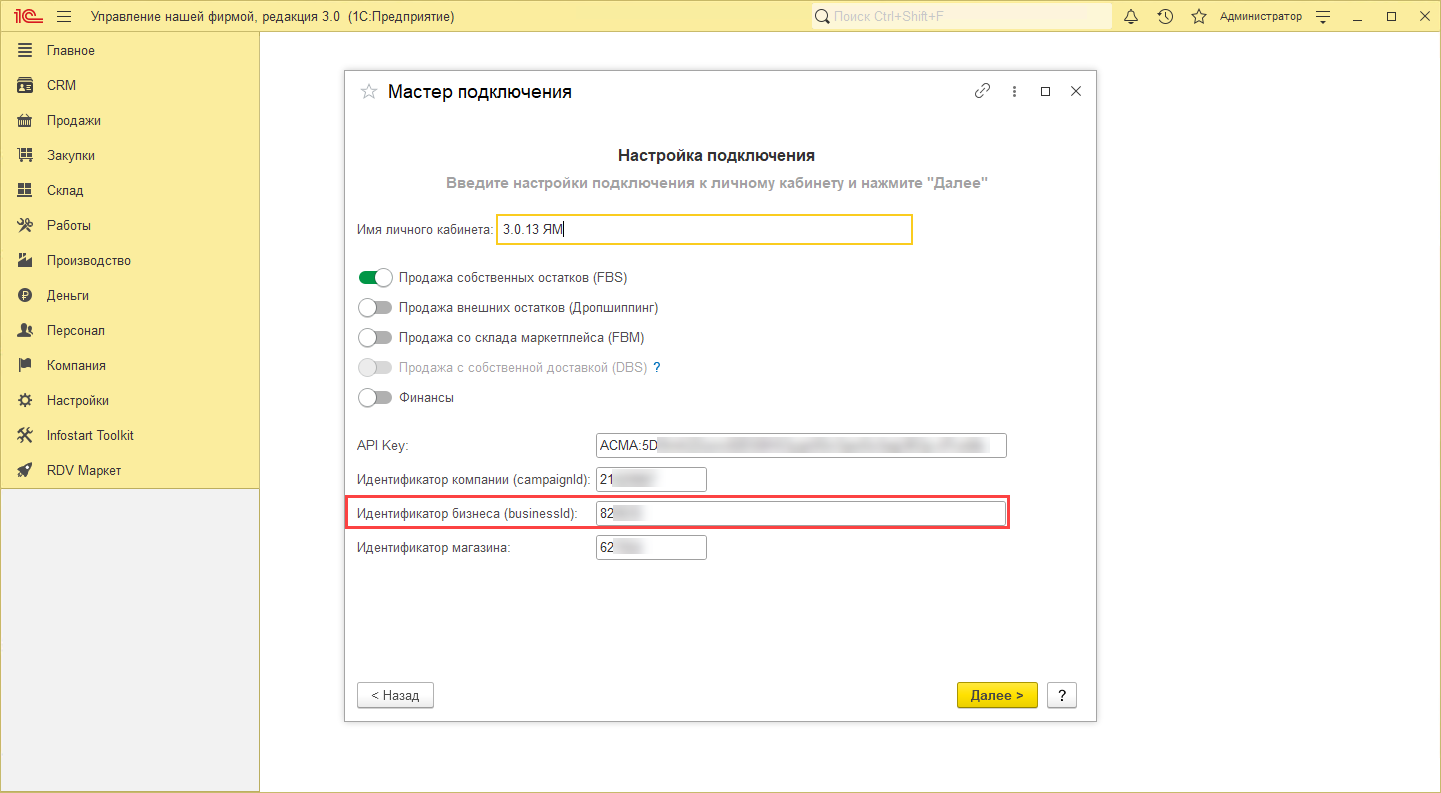
Task: Click into the API Key field
Action: [x=801, y=445]
